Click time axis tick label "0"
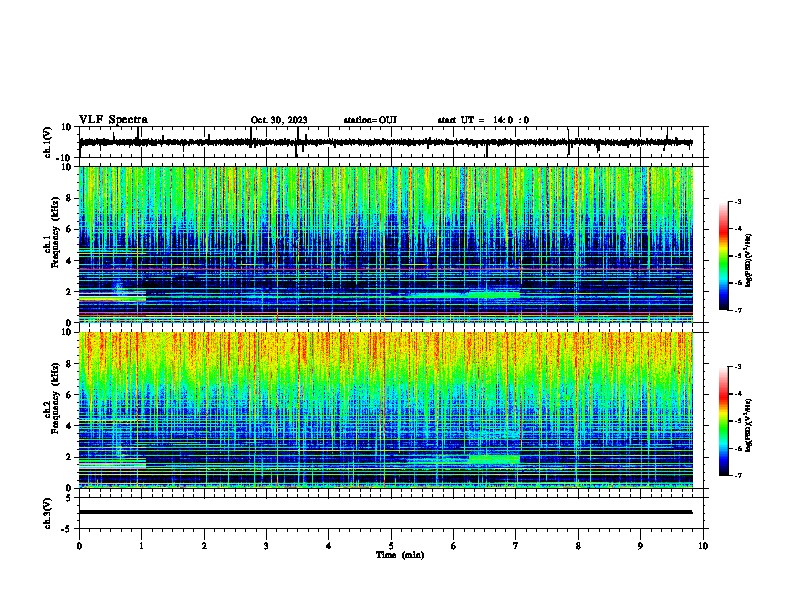Screen dimensions: 792x612 pyautogui.click(x=79, y=546)
